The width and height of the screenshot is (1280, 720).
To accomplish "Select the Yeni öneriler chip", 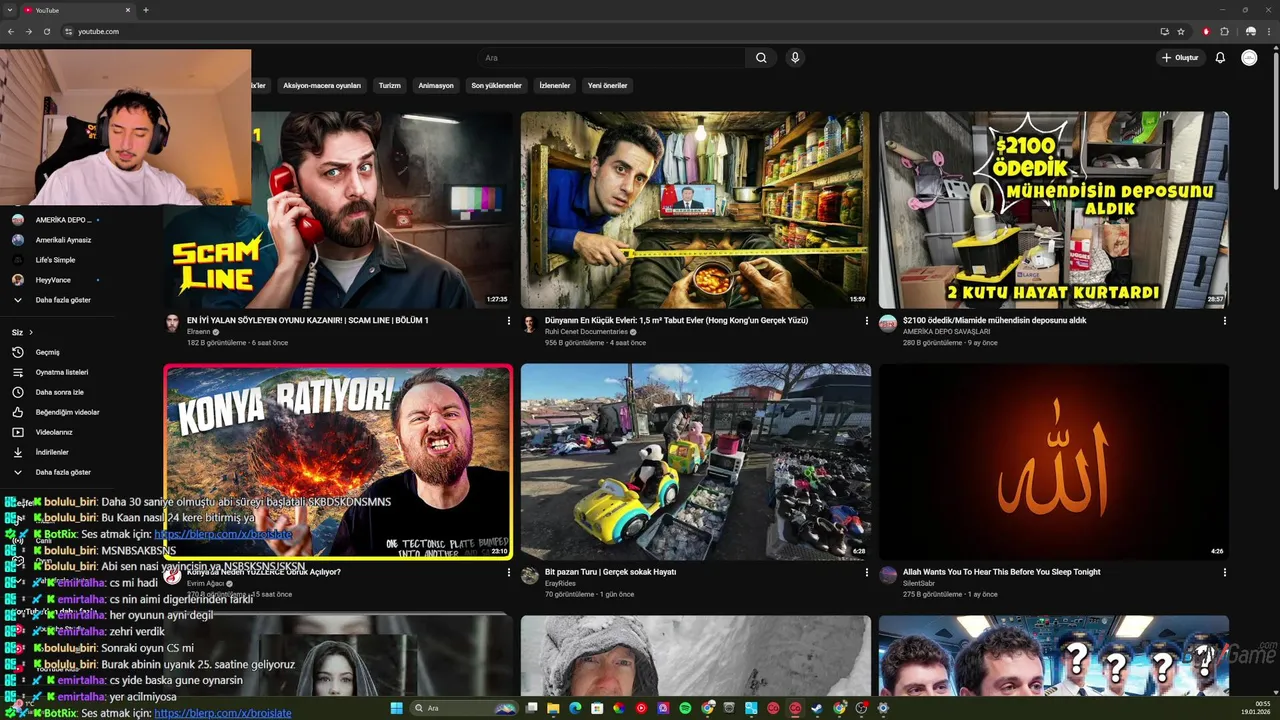I will [608, 86].
